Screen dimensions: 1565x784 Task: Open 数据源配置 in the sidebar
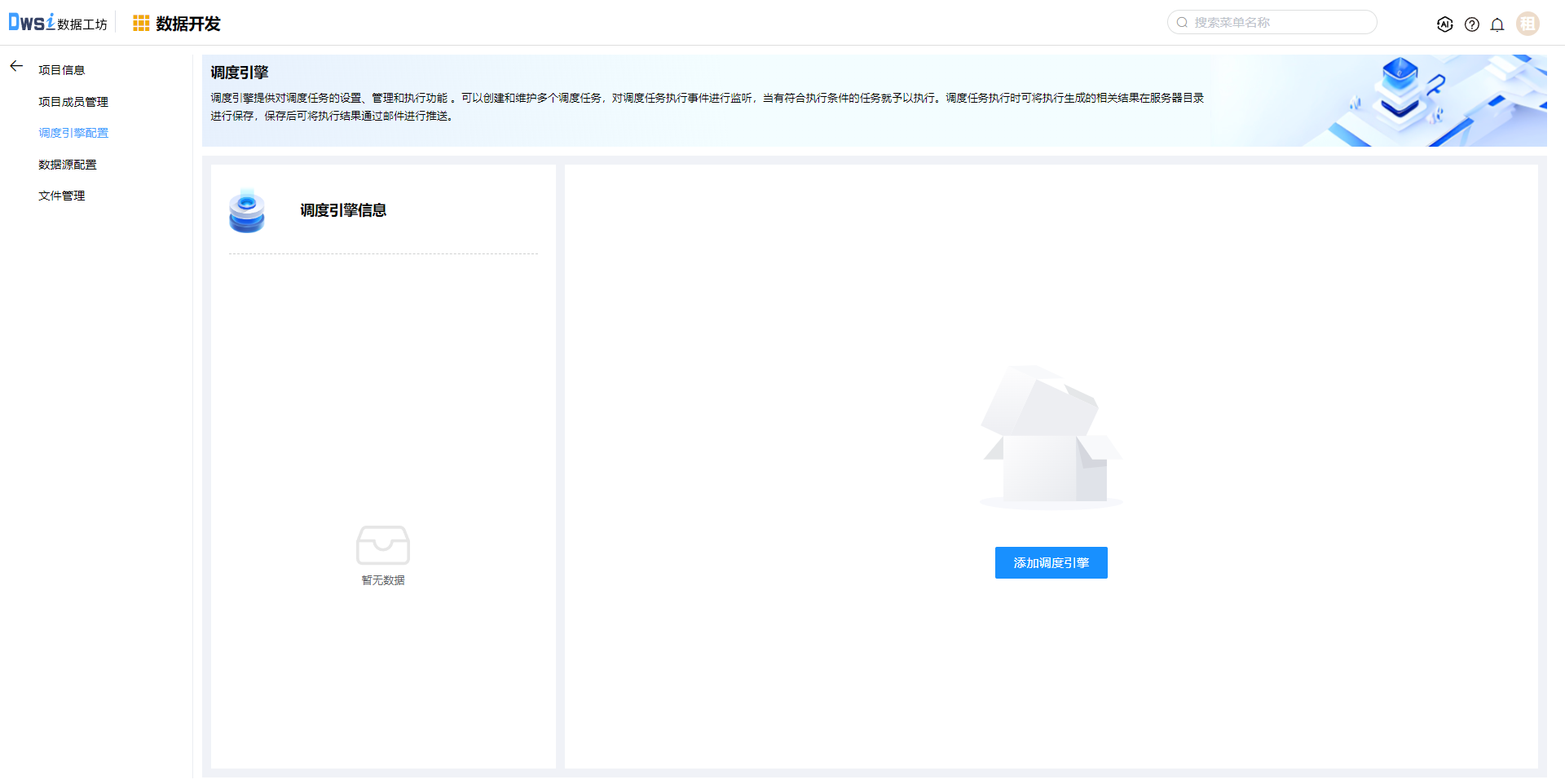click(x=68, y=165)
